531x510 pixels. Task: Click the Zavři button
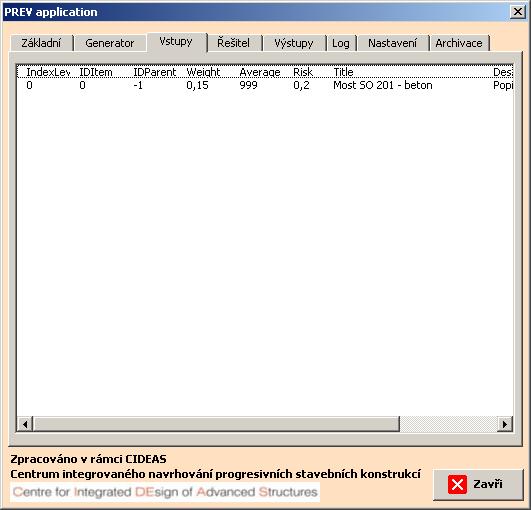[478, 484]
